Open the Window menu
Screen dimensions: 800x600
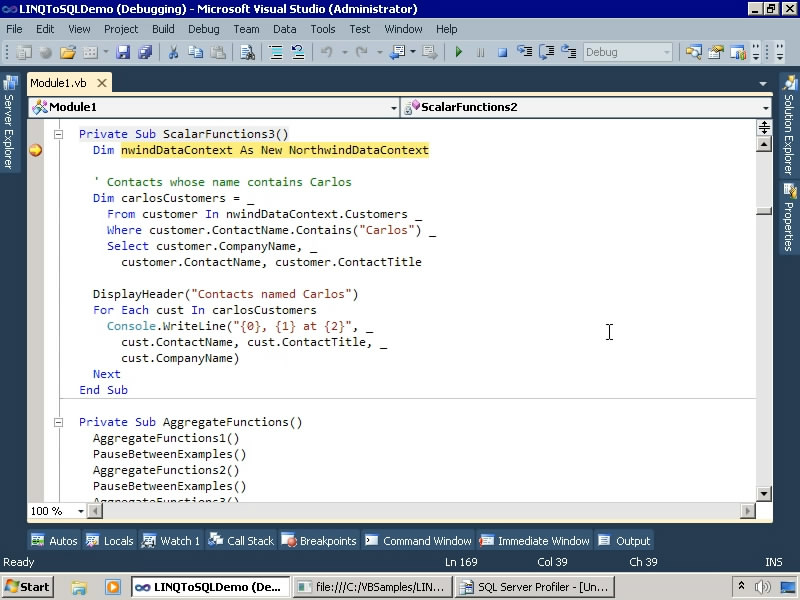pos(403,29)
